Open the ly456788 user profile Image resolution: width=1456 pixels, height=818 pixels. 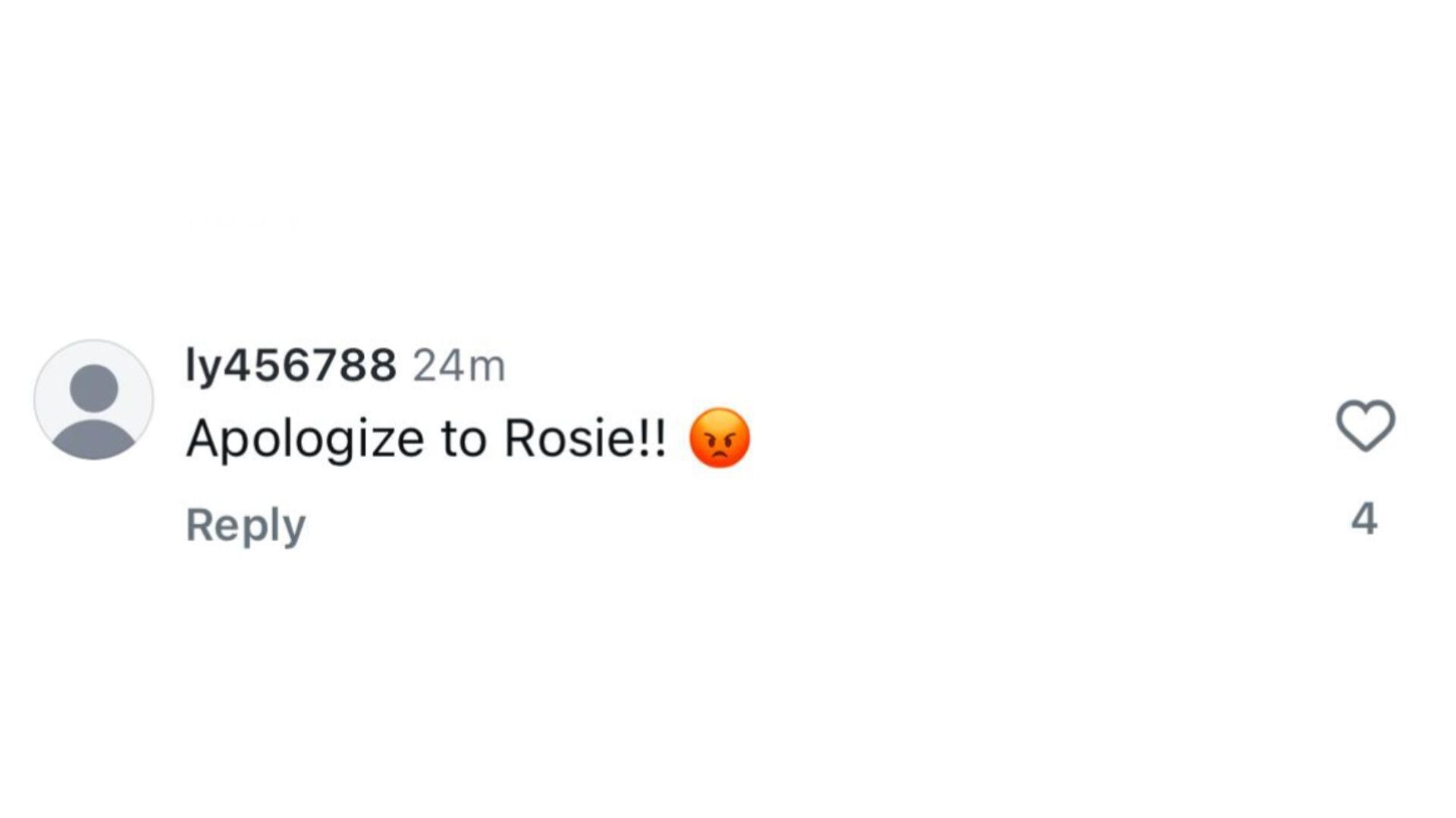point(291,366)
